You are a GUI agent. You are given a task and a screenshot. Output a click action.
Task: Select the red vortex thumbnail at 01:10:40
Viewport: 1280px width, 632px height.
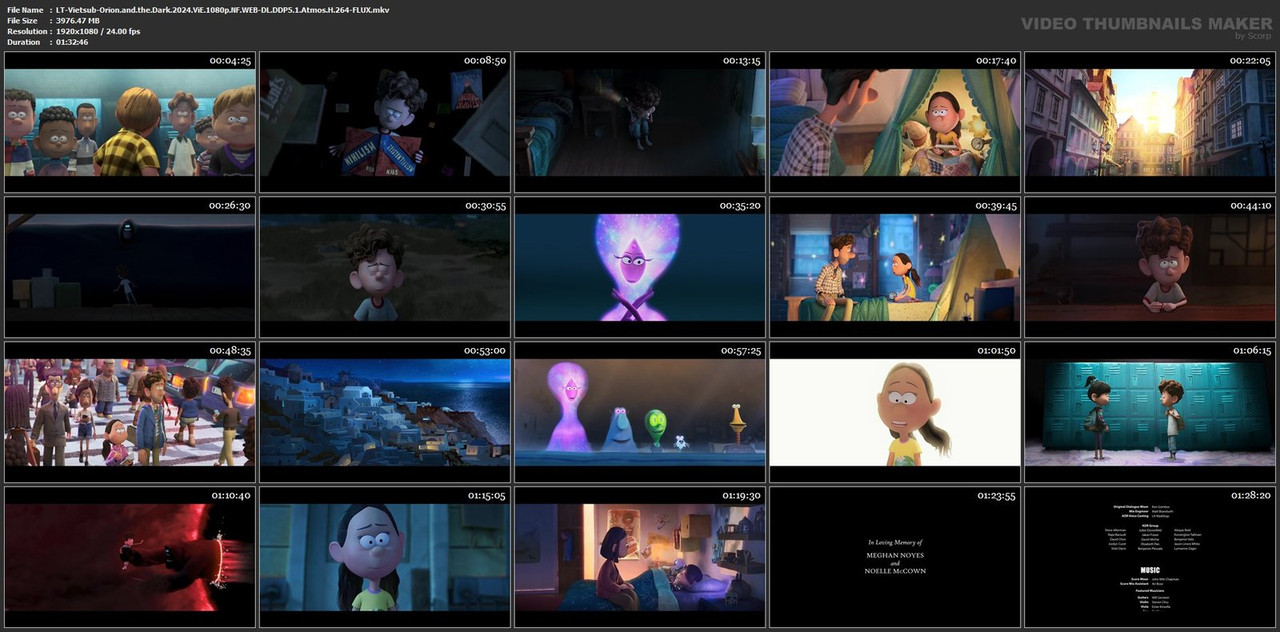(x=130, y=557)
